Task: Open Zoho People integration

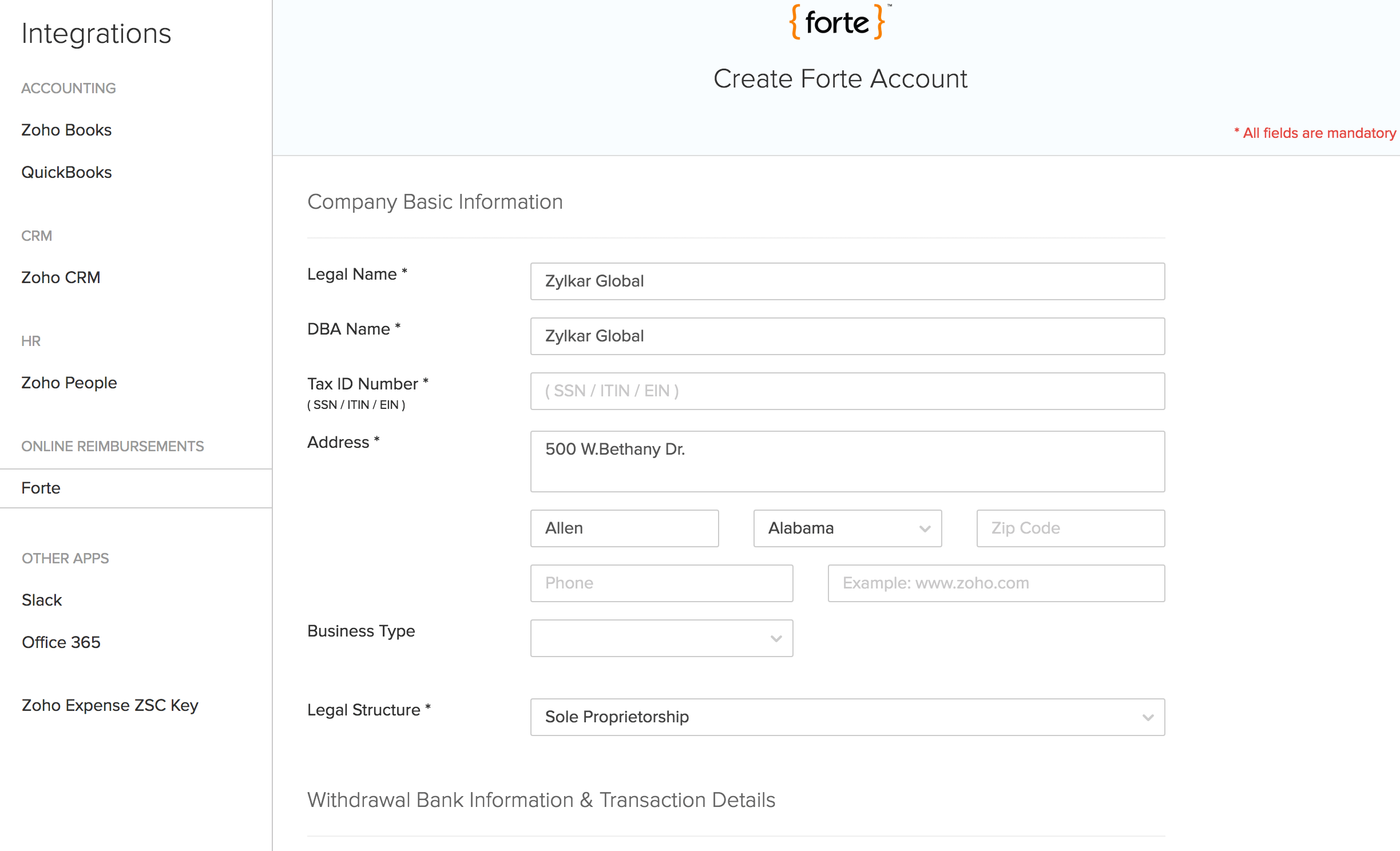Action: [x=69, y=383]
